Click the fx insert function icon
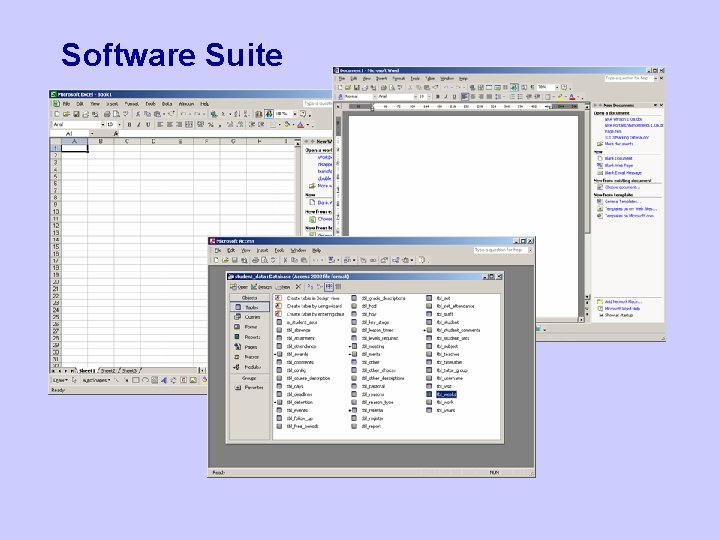This screenshot has height=540, width=720. point(116,134)
